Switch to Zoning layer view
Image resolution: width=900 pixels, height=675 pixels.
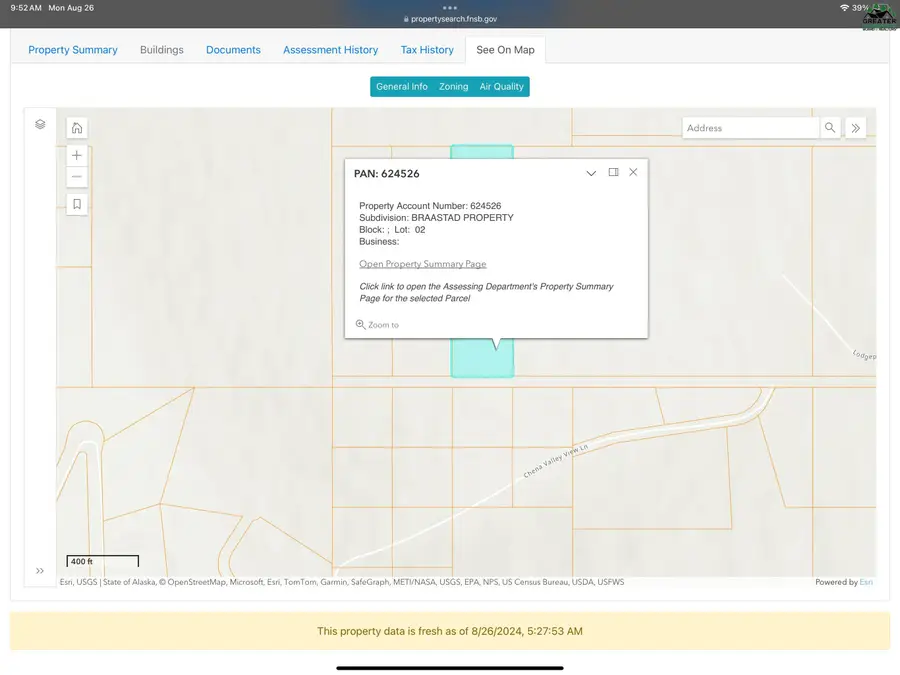tap(453, 86)
